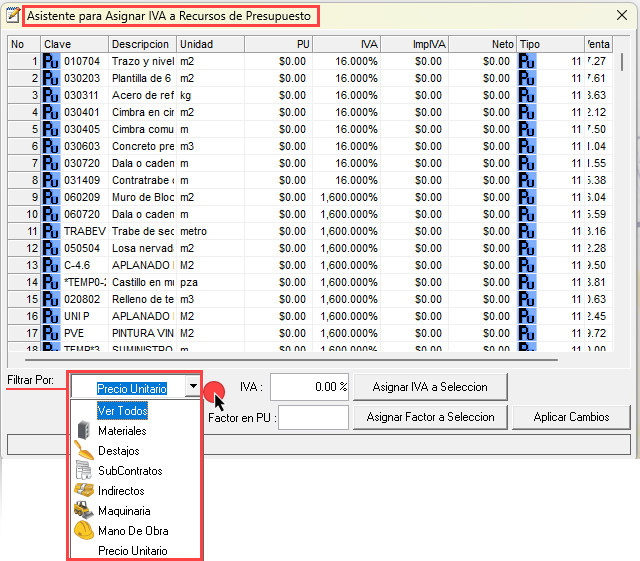
Task: Sort by the Clave column header
Action: pyautogui.click(x=75, y=44)
